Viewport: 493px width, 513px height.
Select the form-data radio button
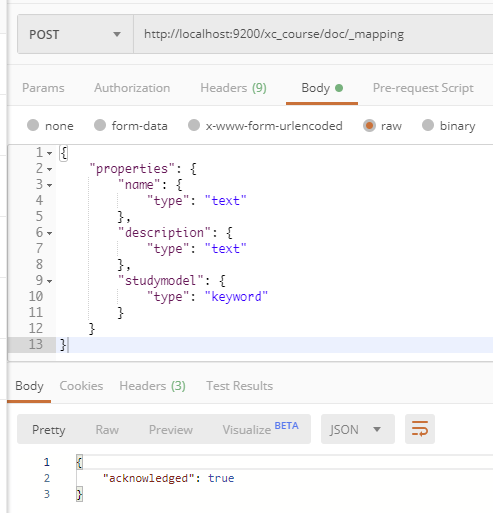[100, 126]
